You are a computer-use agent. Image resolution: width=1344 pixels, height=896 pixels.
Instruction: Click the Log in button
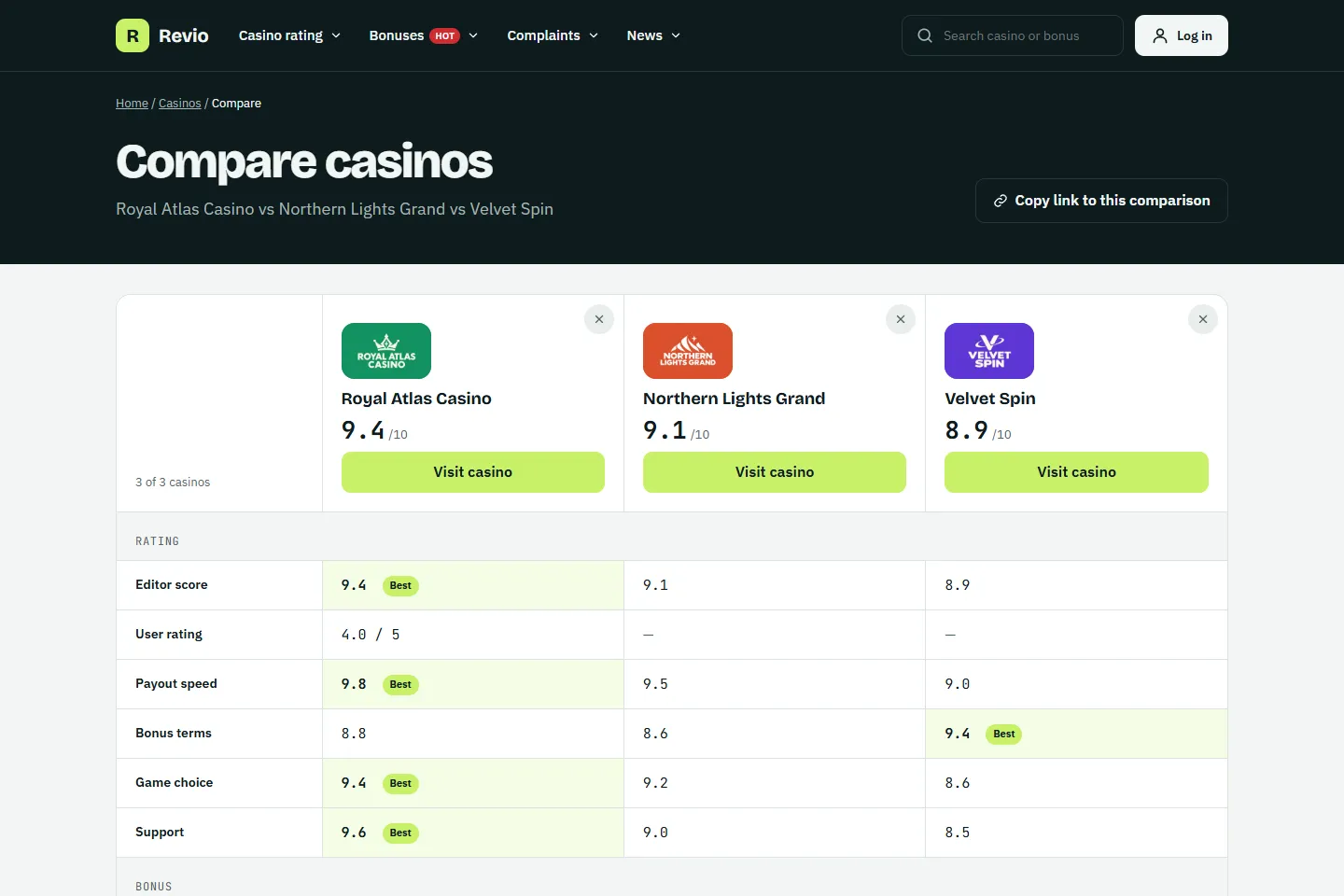(1182, 35)
